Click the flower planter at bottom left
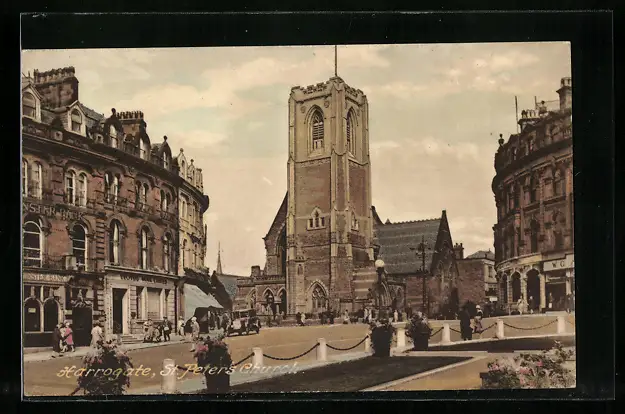This screenshot has height=414, width=625. (x=103, y=368)
